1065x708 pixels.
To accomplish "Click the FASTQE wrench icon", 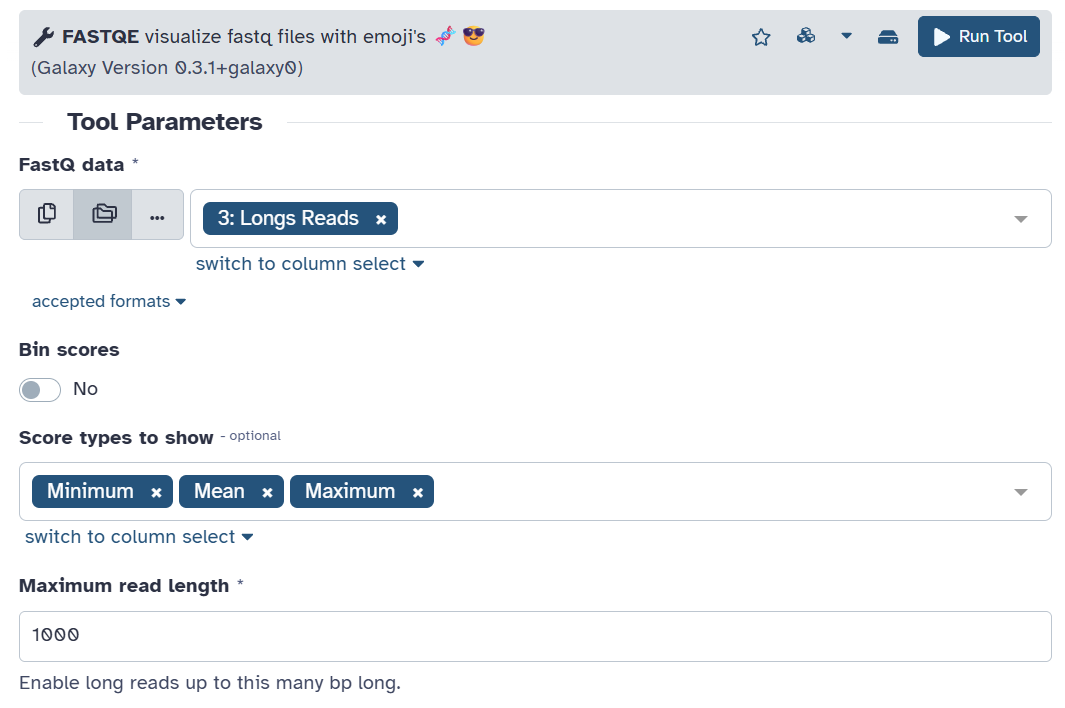I will click(43, 37).
